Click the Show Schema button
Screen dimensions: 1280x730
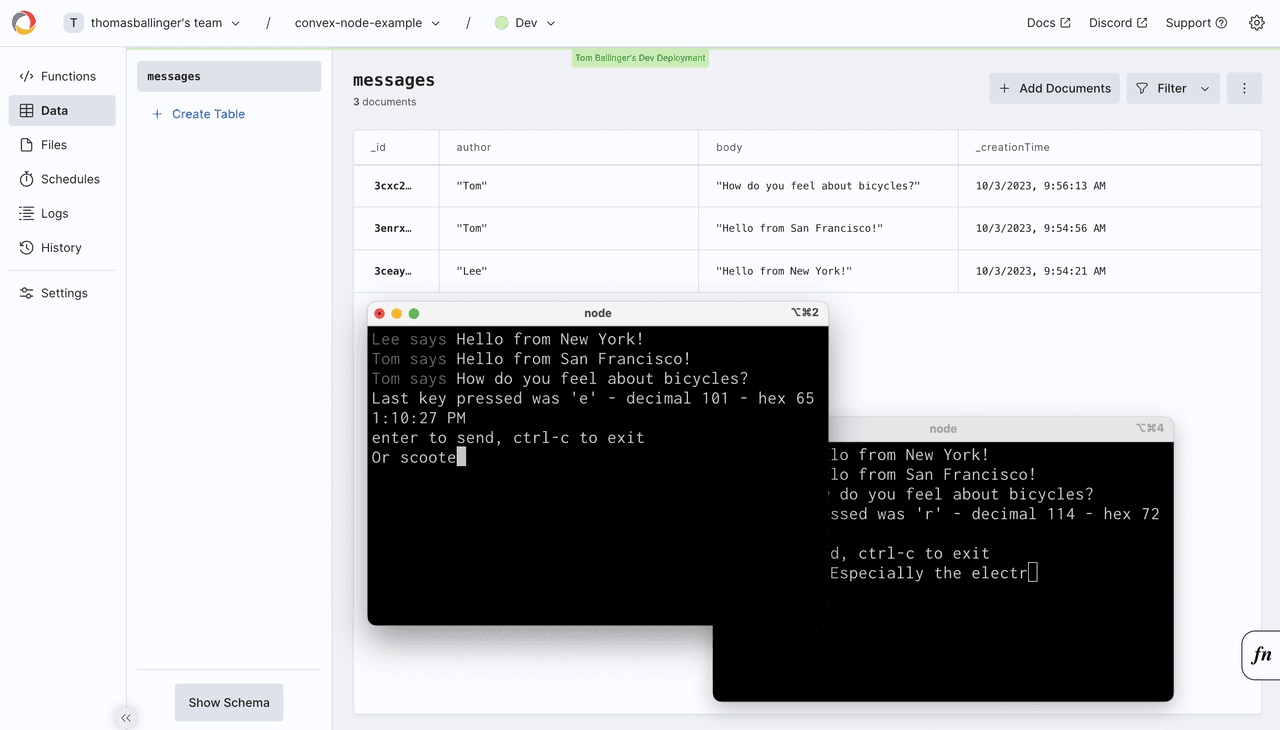click(229, 702)
